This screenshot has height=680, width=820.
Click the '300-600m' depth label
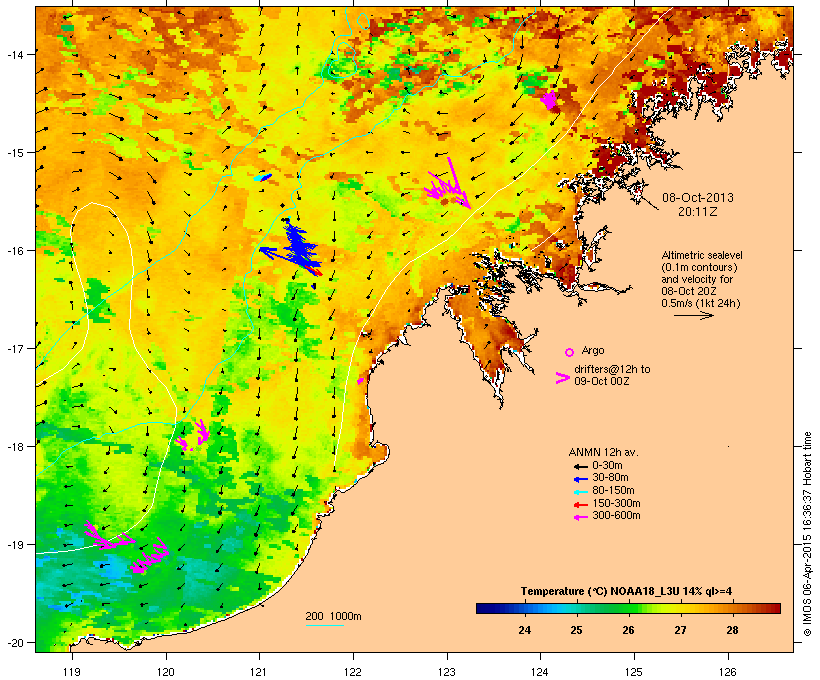pyautogui.click(x=616, y=516)
